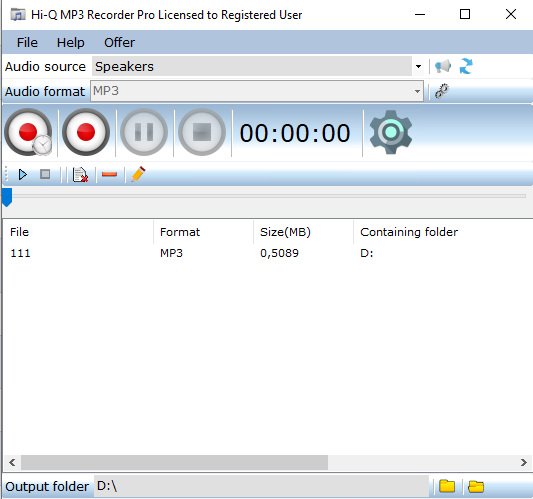Click the megaphone speaker icon
533x499 pixels.
click(443, 66)
